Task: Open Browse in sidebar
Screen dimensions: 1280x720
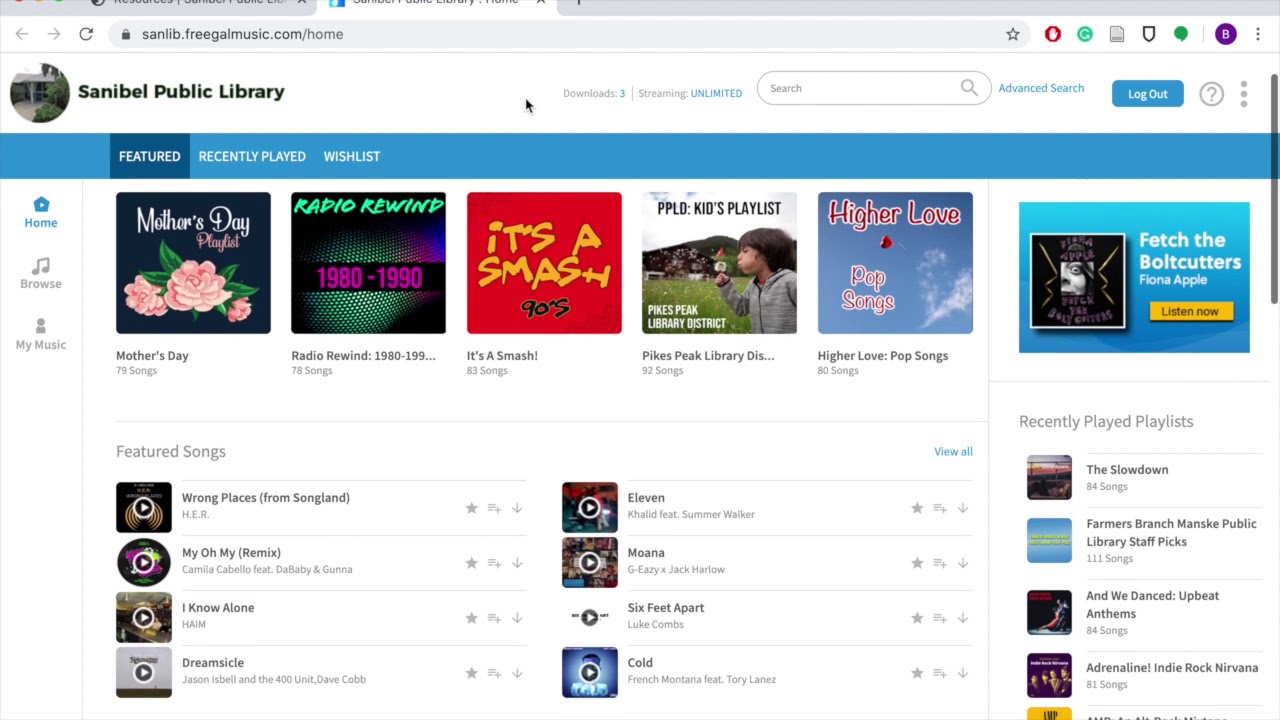Action: pos(41,273)
